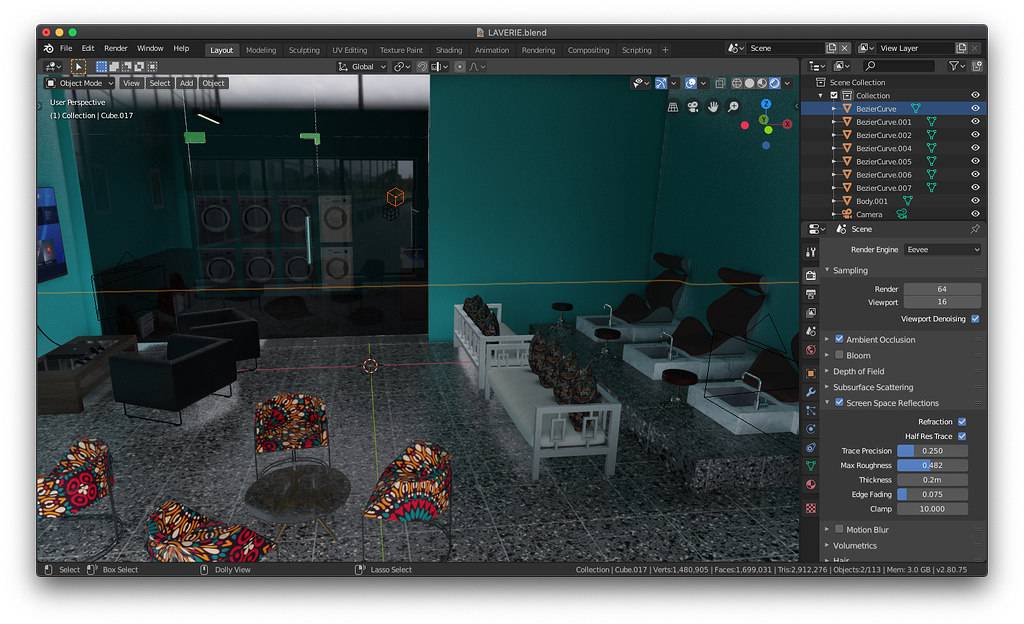1024x624 pixels.
Task: Open viewport Select menu button
Action: (x=159, y=83)
